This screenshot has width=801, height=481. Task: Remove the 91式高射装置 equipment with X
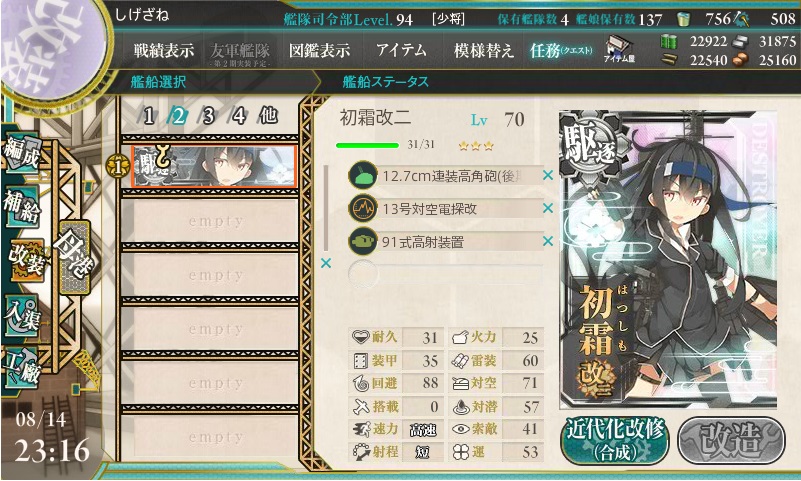point(548,240)
